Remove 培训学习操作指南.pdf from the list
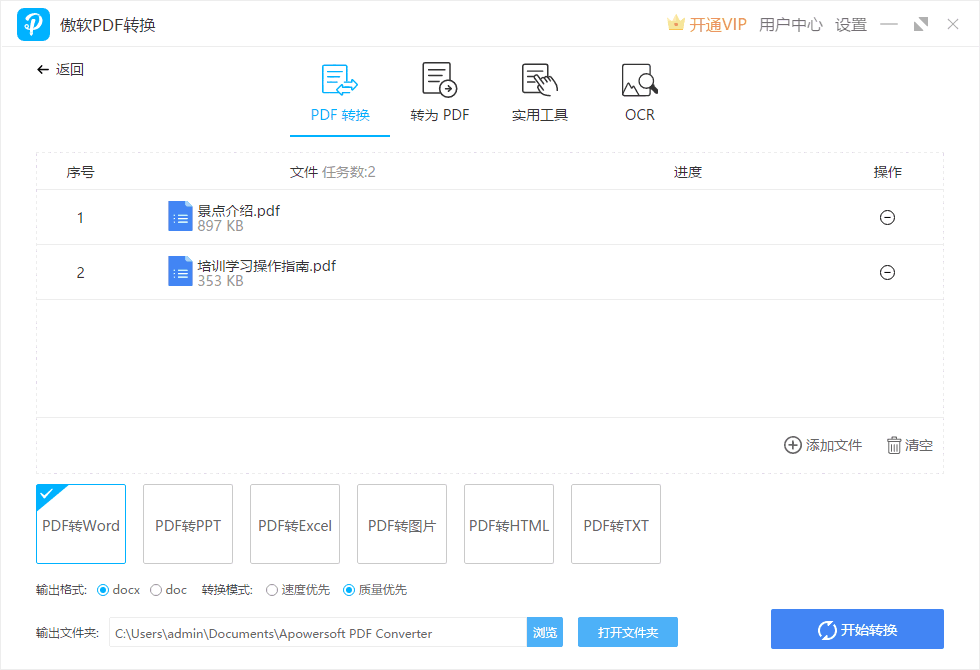The height and width of the screenshot is (670, 980). [x=888, y=272]
